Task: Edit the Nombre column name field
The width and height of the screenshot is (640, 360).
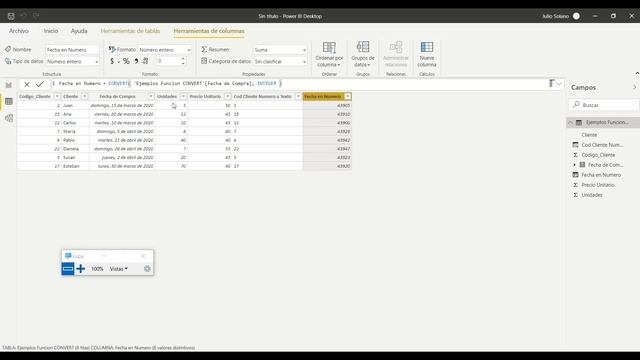Action: (x=72, y=50)
